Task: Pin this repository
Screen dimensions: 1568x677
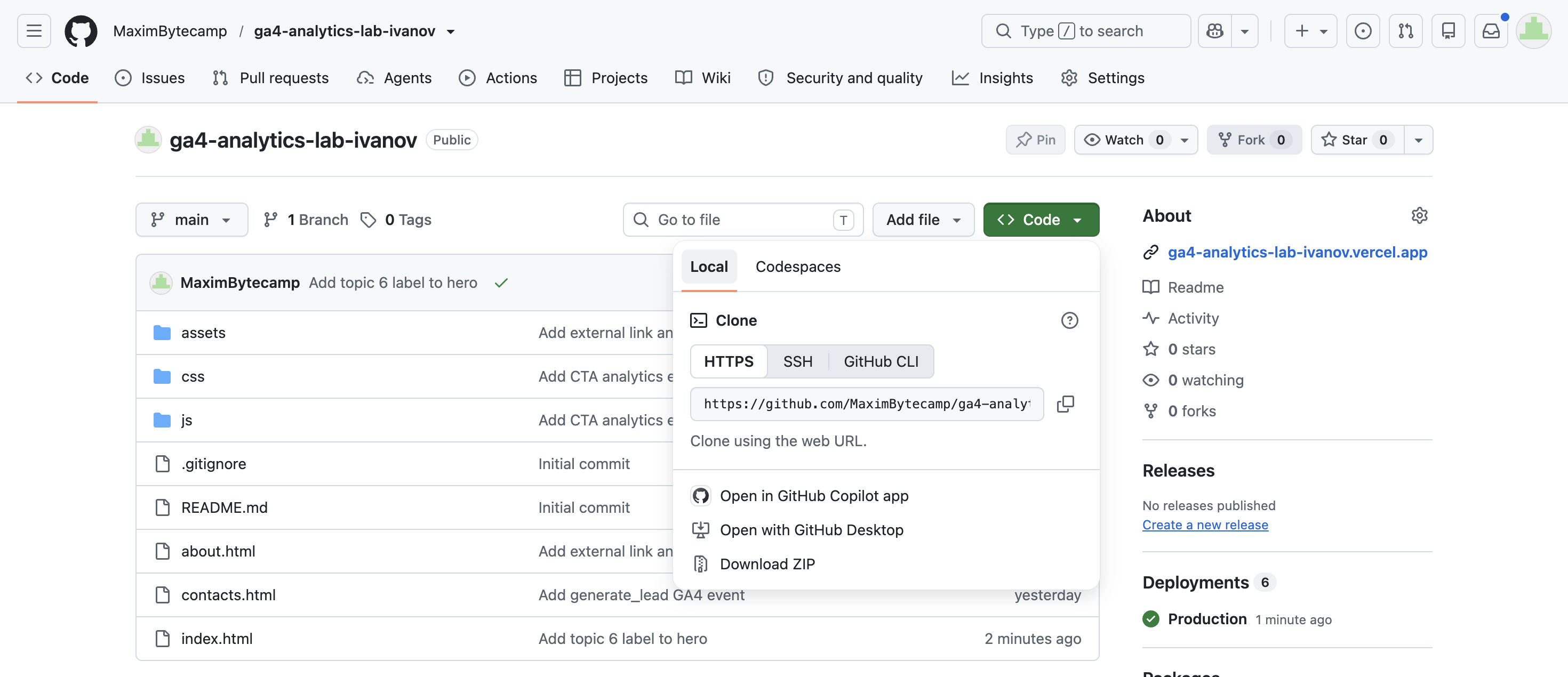Action: pyautogui.click(x=1035, y=140)
